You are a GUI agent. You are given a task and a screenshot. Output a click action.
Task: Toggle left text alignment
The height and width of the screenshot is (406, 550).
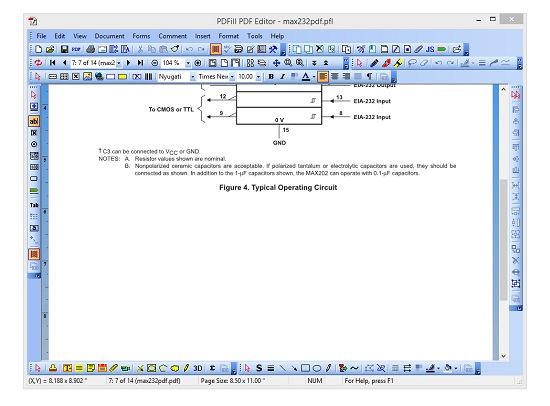(323, 76)
